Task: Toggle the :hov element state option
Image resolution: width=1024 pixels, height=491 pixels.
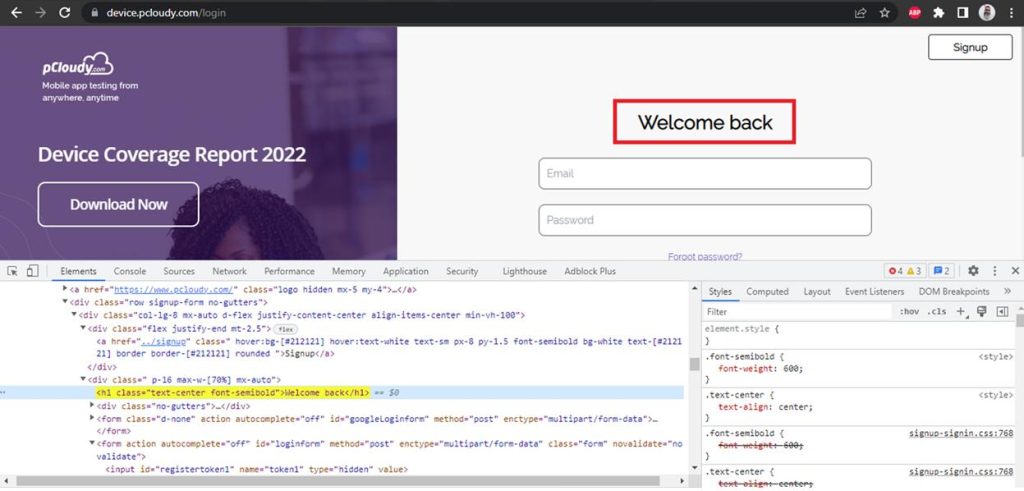Action: [x=909, y=311]
